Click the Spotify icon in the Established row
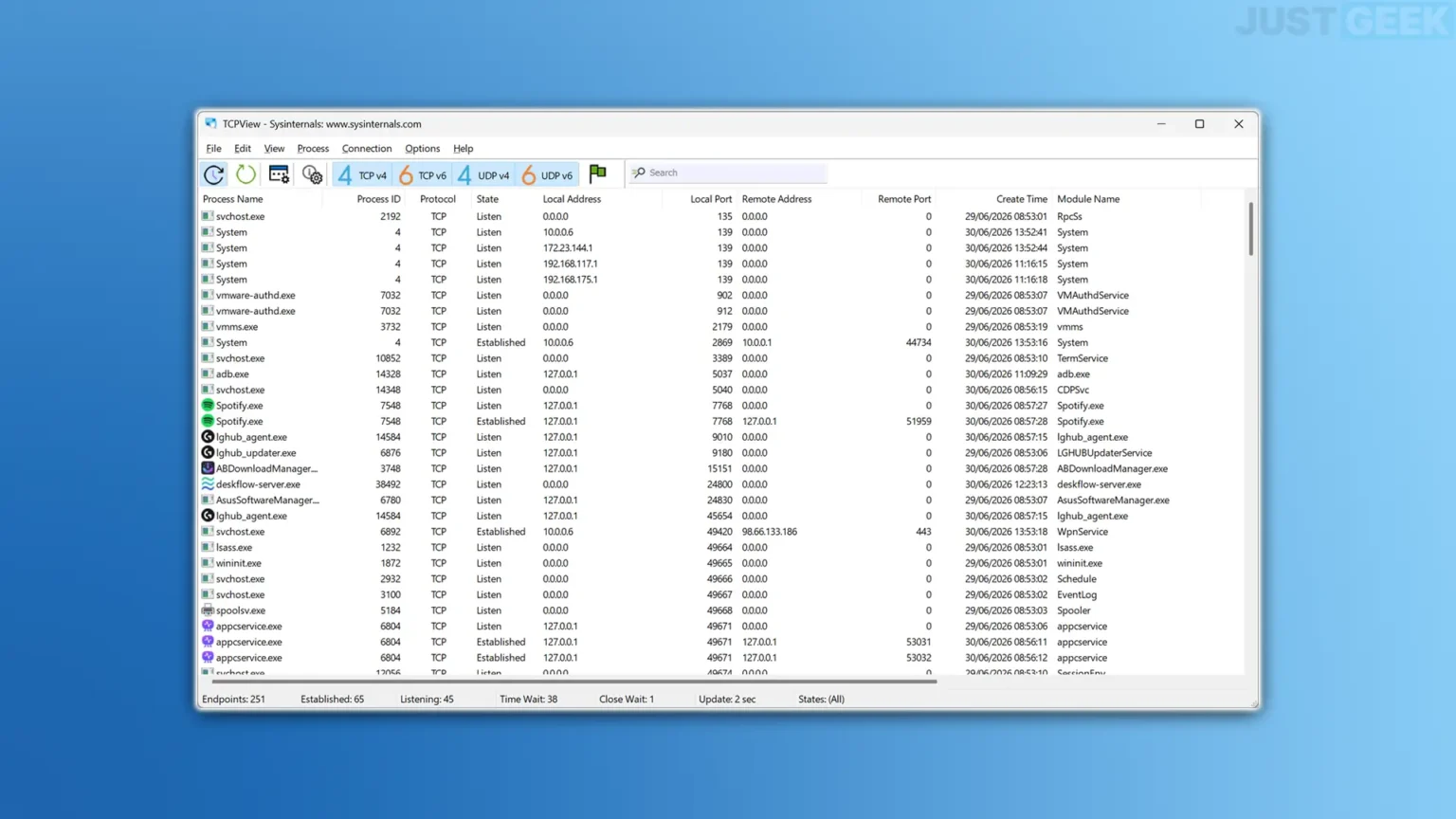The height and width of the screenshot is (819, 1456). pos(208,421)
